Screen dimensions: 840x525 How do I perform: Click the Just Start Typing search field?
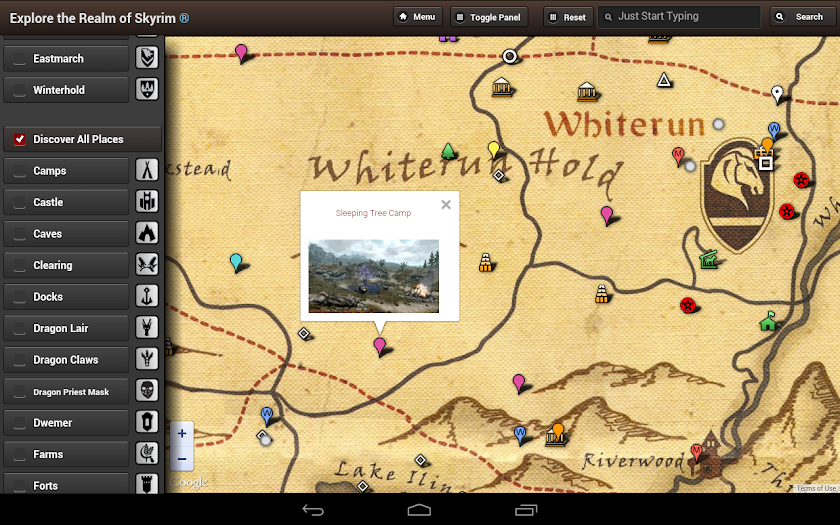click(679, 17)
